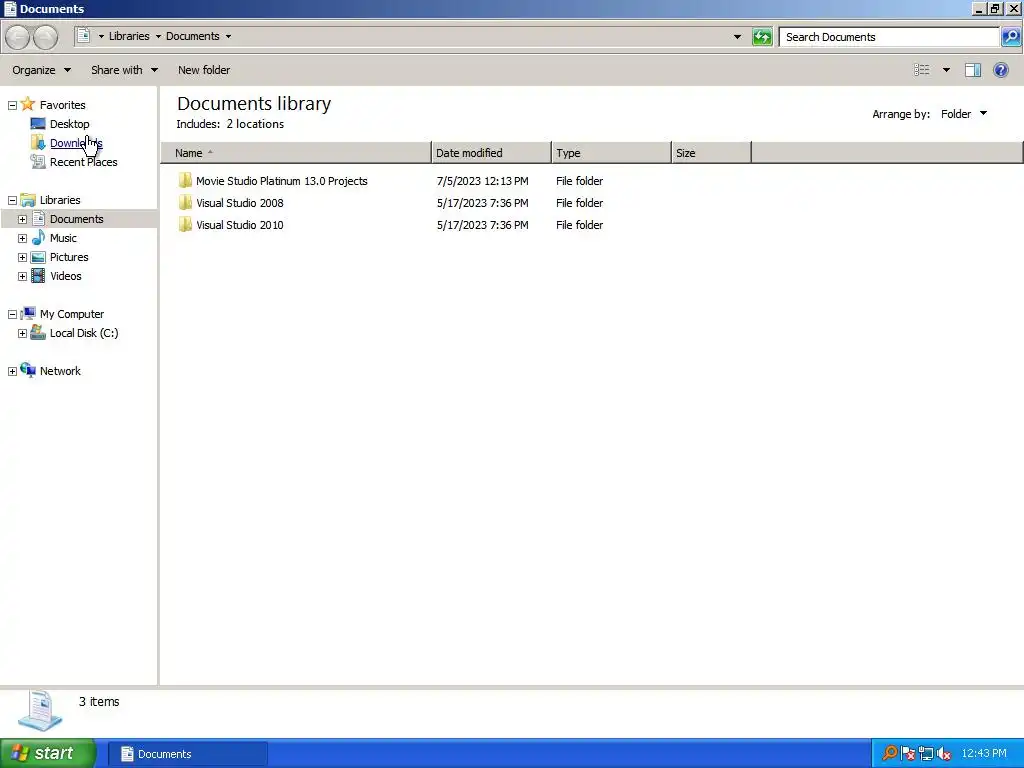Click the Search Documents input field
The height and width of the screenshot is (768, 1024).
tap(889, 37)
